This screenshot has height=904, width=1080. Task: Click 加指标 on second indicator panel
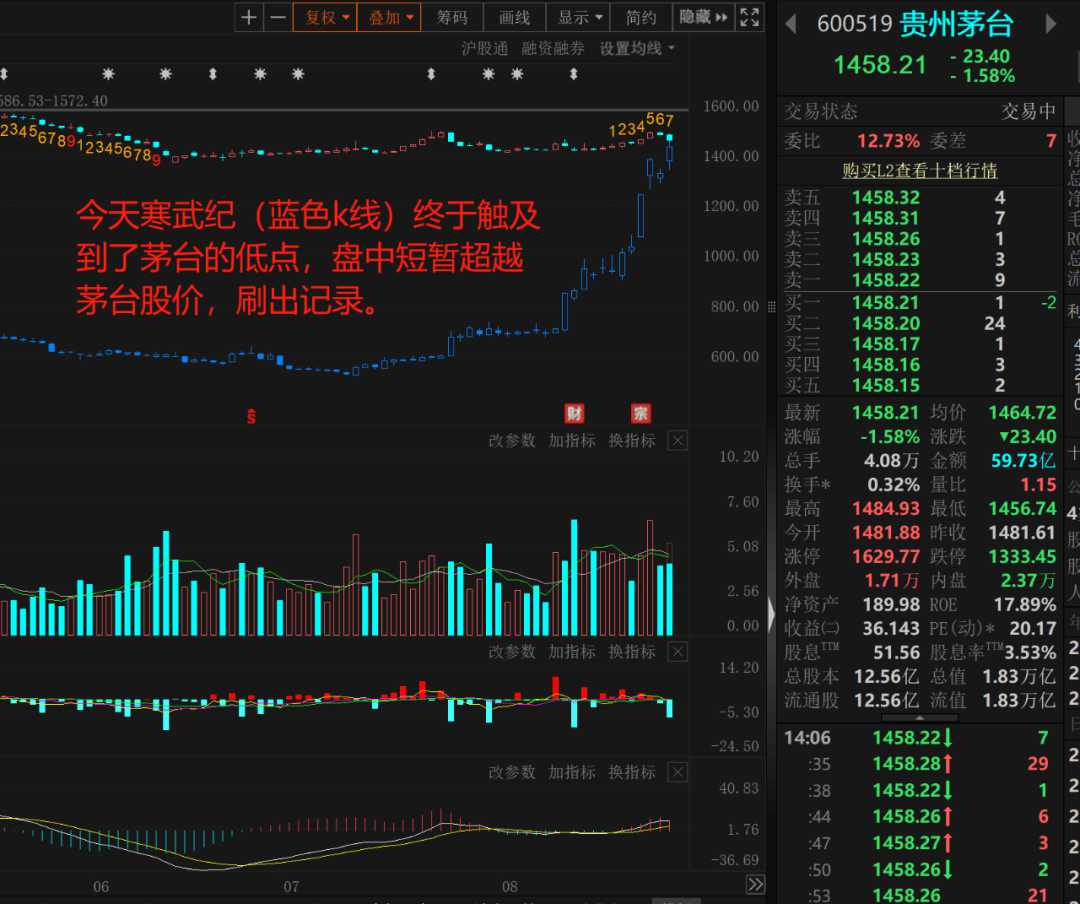pyautogui.click(x=572, y=652)
